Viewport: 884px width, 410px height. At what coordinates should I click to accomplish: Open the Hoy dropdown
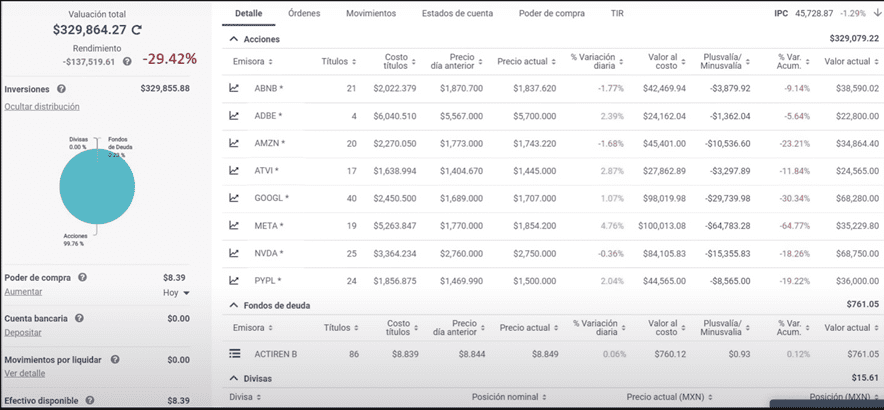point(176,293)
